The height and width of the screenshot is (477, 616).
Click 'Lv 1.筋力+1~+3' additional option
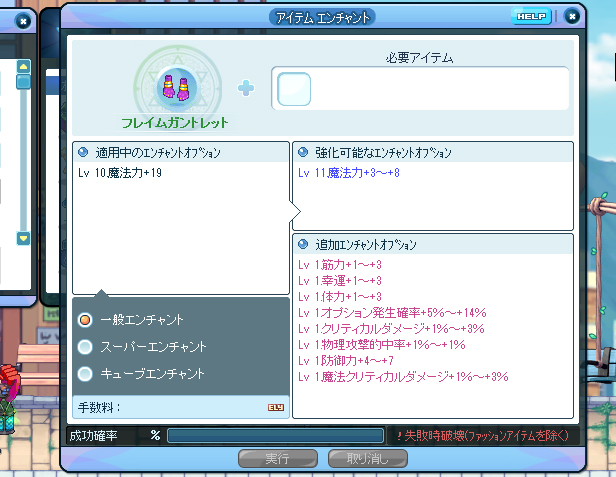coord(340,265)
